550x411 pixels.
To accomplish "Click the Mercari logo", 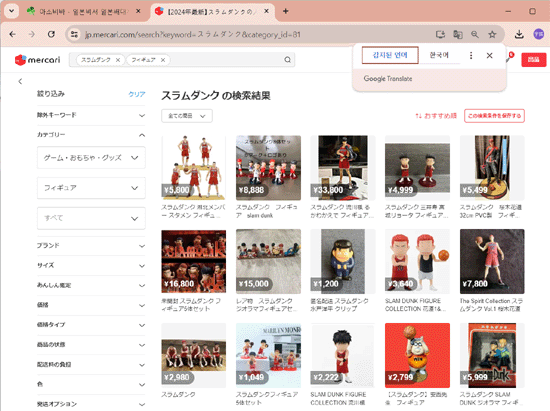I will click(37, 60).
